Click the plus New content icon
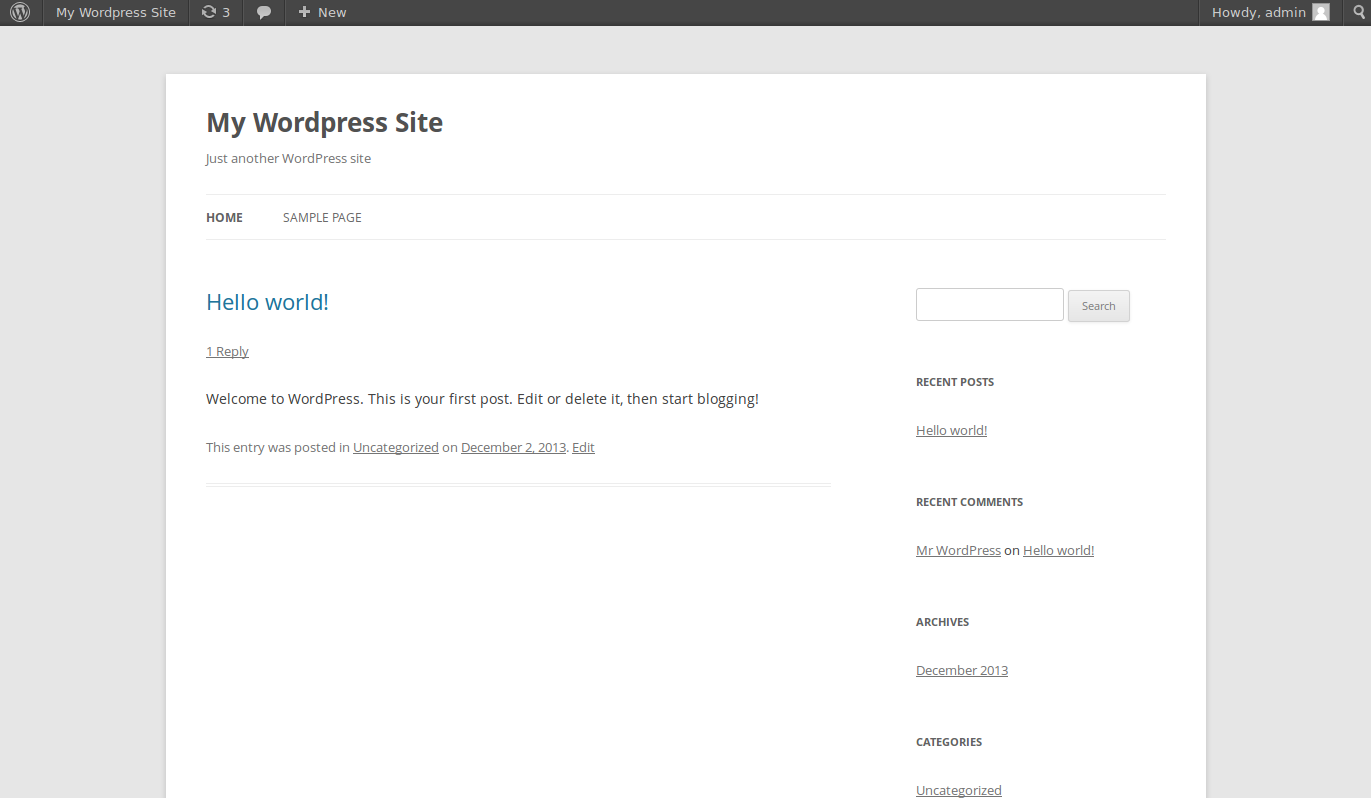 pyautogui.click(x=304, y=12)
